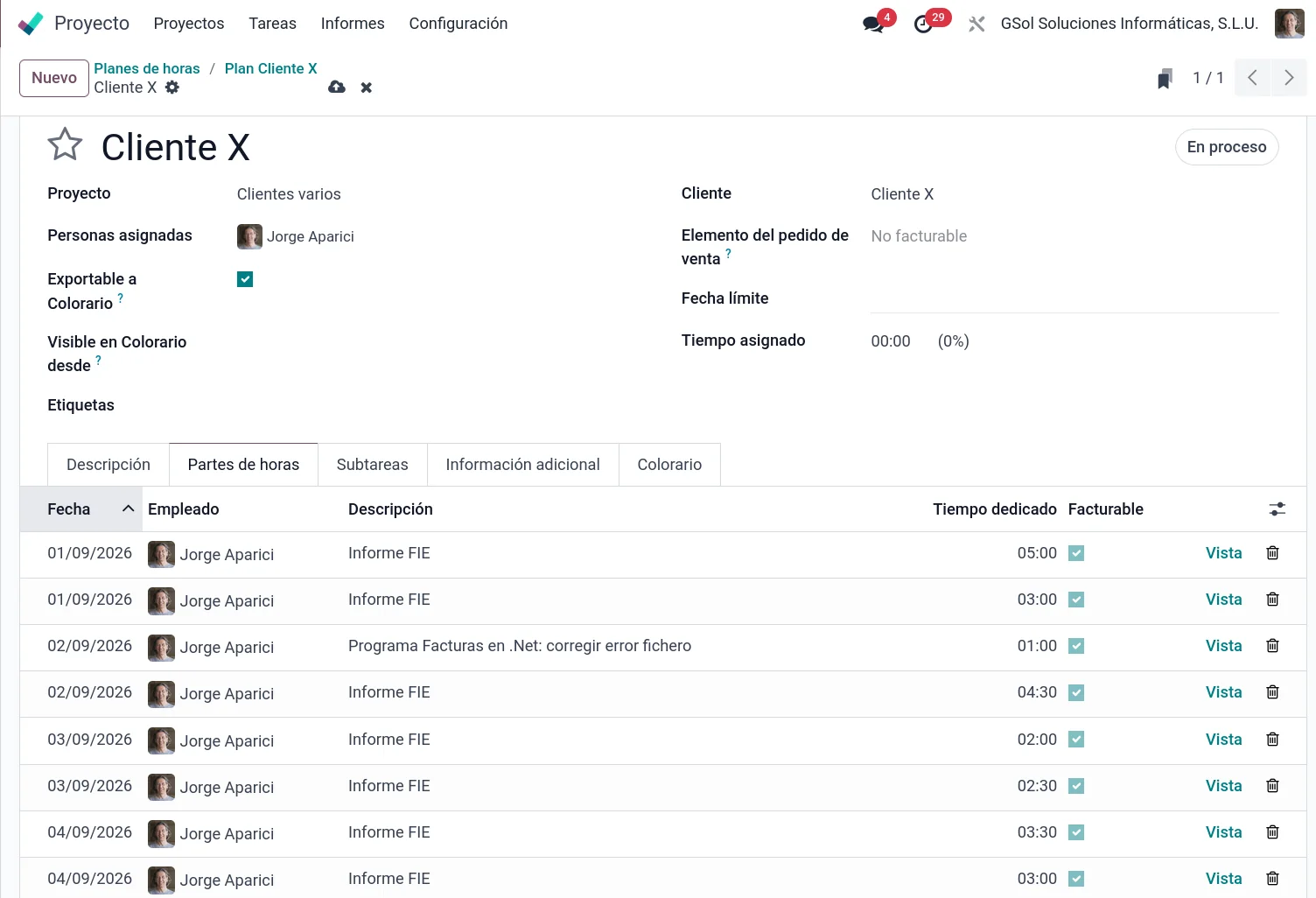1316x898 pixels.
Task: Go to Planes de horas breadcrumb
Action: pyautogui.click(x=147, y=68)
